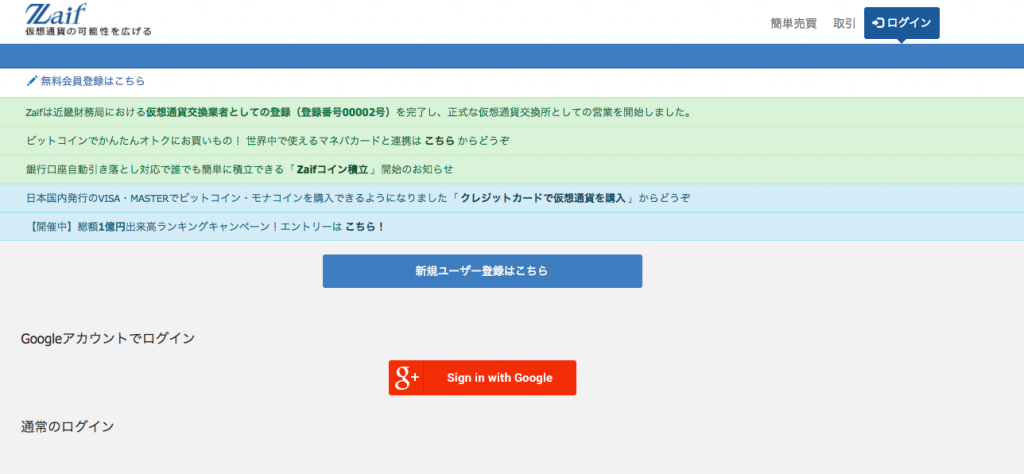Open the 簡単売買 menu item
The image size is (1024, 474).
(793, 23)
